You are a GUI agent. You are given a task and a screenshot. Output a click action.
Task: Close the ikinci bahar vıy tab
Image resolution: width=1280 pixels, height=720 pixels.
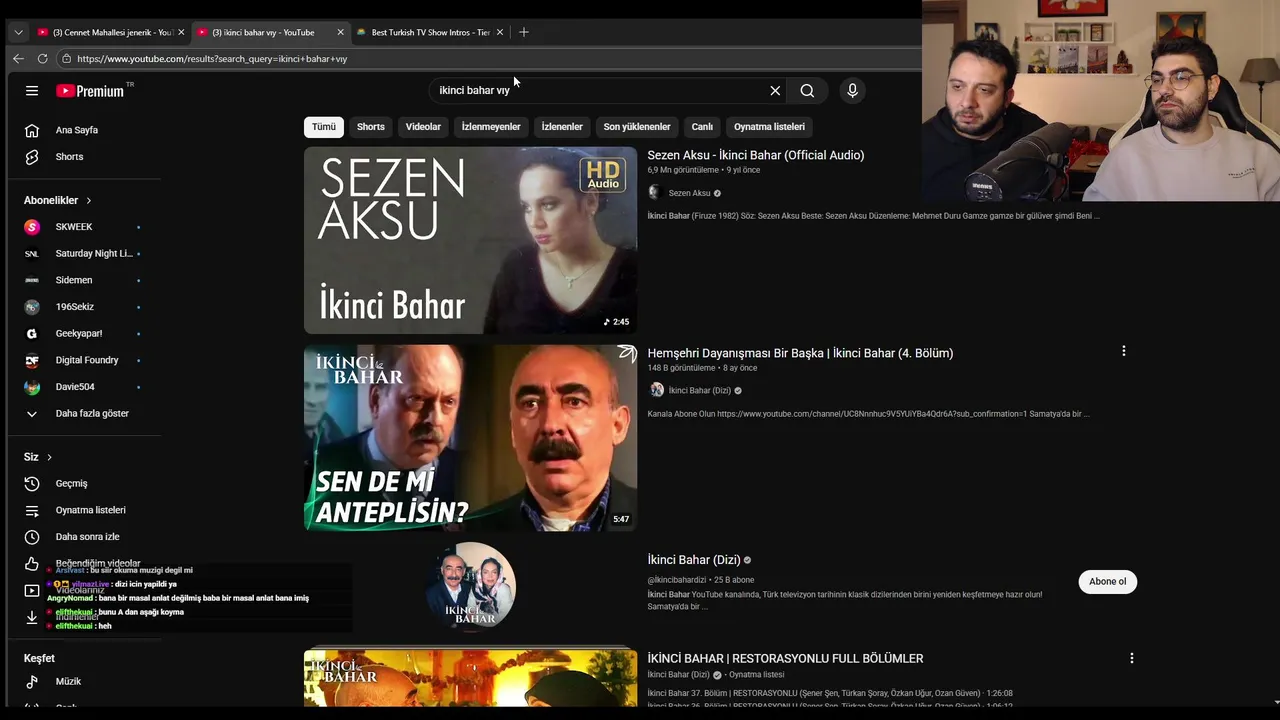[x=340, y=32]
